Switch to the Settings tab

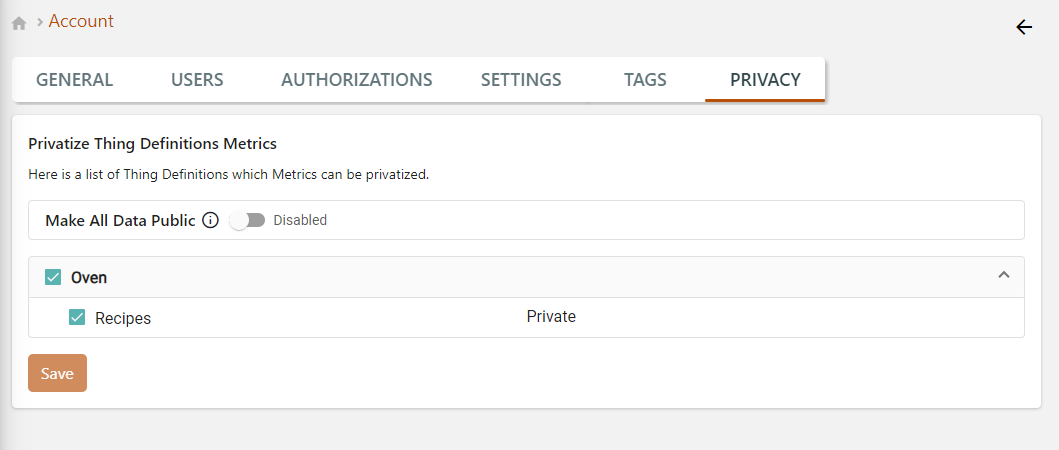[x=521, y=80]
